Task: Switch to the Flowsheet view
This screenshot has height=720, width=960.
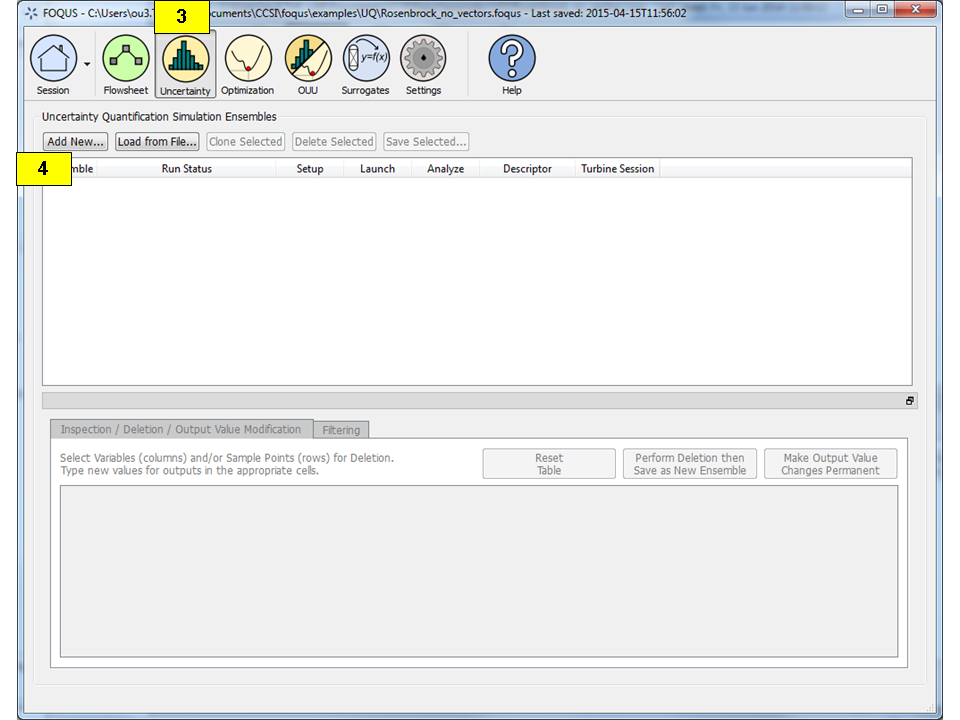Action: coord(125,60)
